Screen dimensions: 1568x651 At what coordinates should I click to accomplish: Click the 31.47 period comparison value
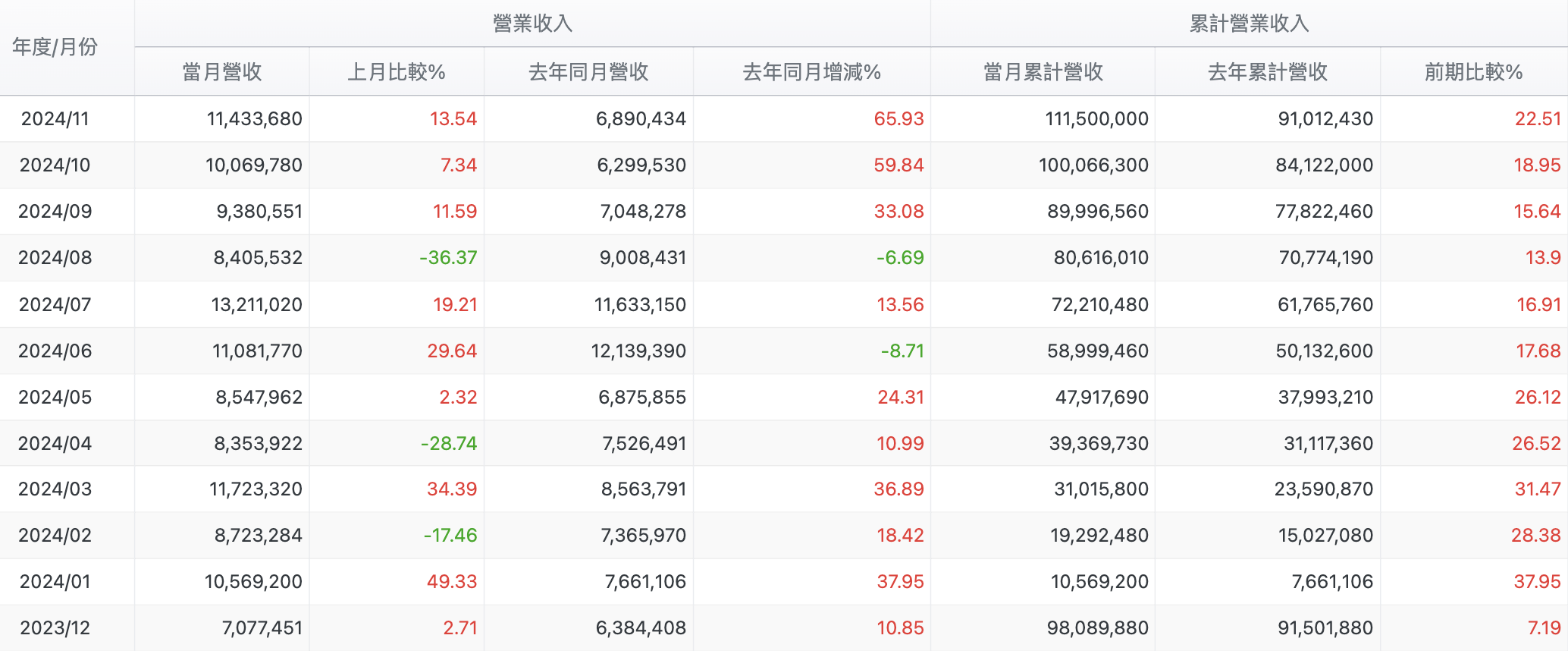click(1538, 489)
